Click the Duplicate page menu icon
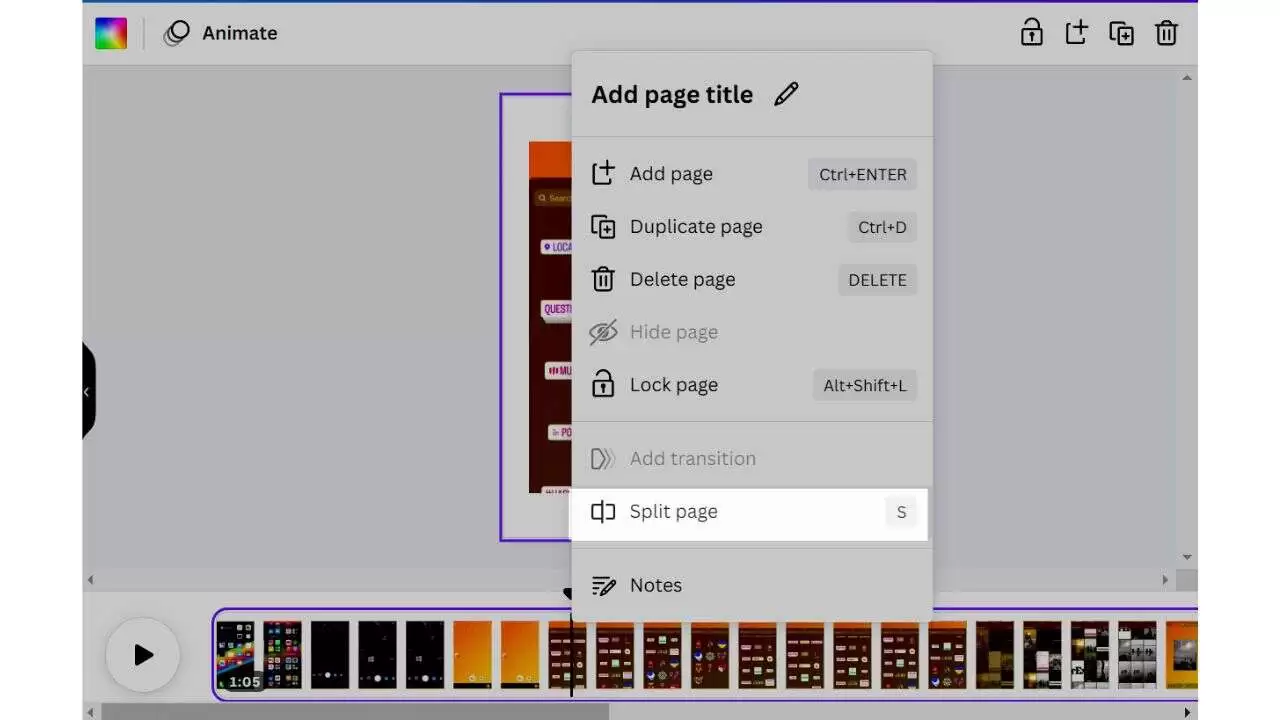This screenshot has width=1280, height=720. pos(603,227)
